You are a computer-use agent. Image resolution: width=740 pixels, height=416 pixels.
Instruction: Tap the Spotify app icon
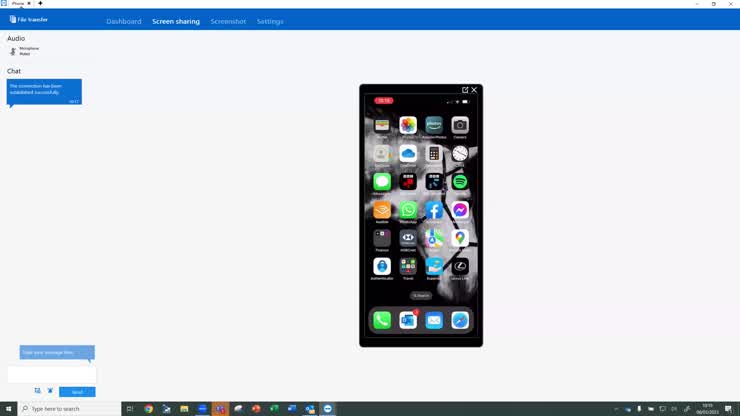pyautogui.click(x=460, y=182)
